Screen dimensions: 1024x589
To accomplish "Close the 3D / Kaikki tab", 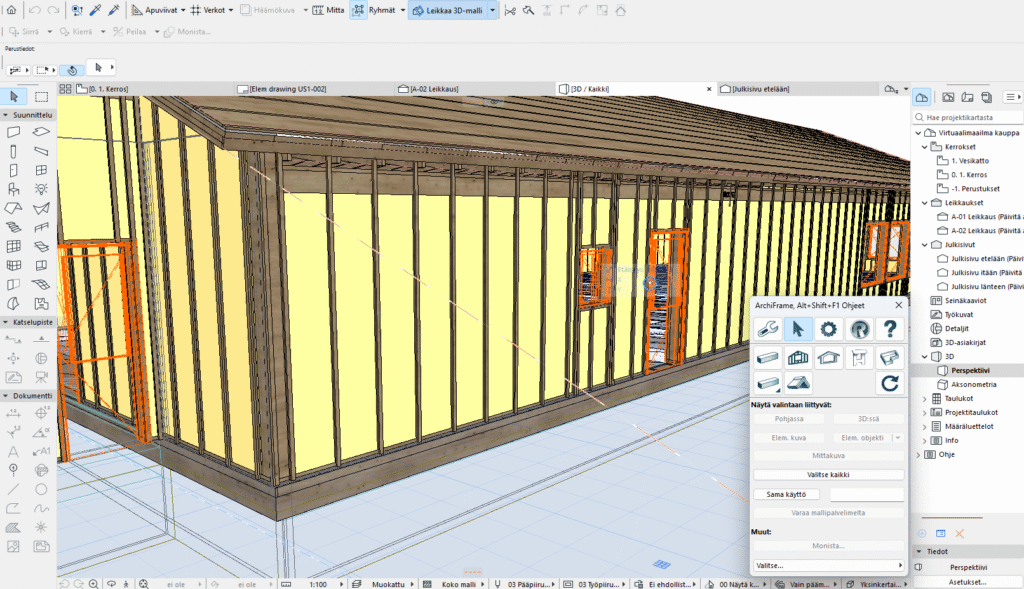I will tap(709, 89).
